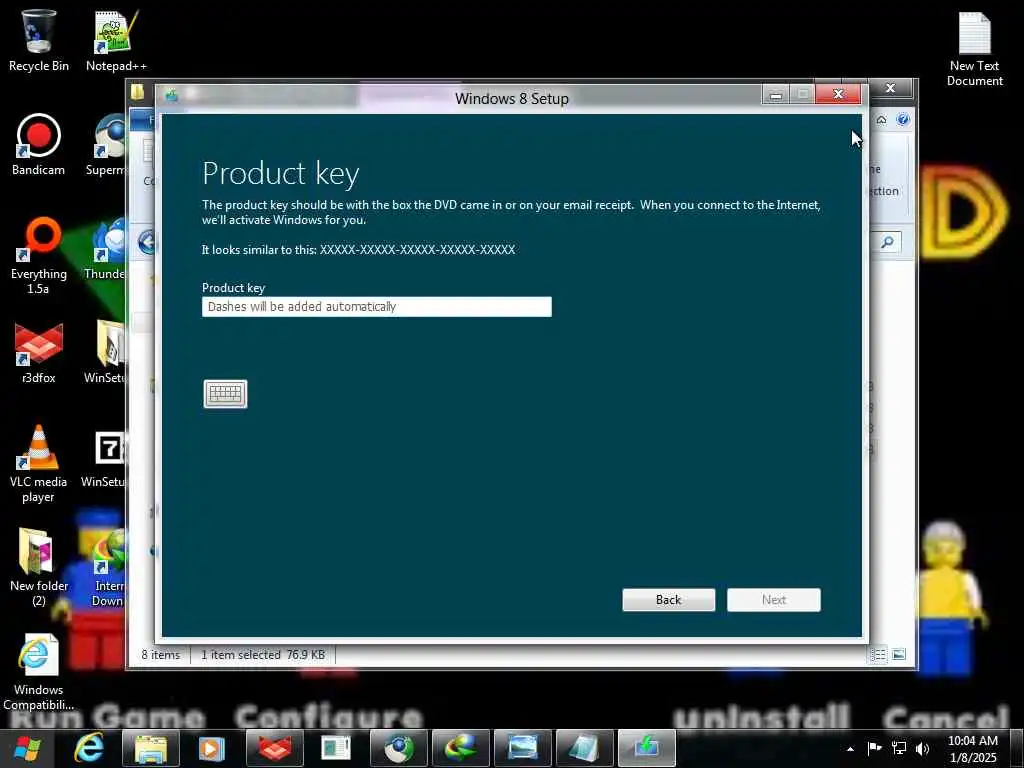The height and width of the screenshot is (768, 1024).
Task: Click the '8 items' status bar text
Action: coord(161,654)
